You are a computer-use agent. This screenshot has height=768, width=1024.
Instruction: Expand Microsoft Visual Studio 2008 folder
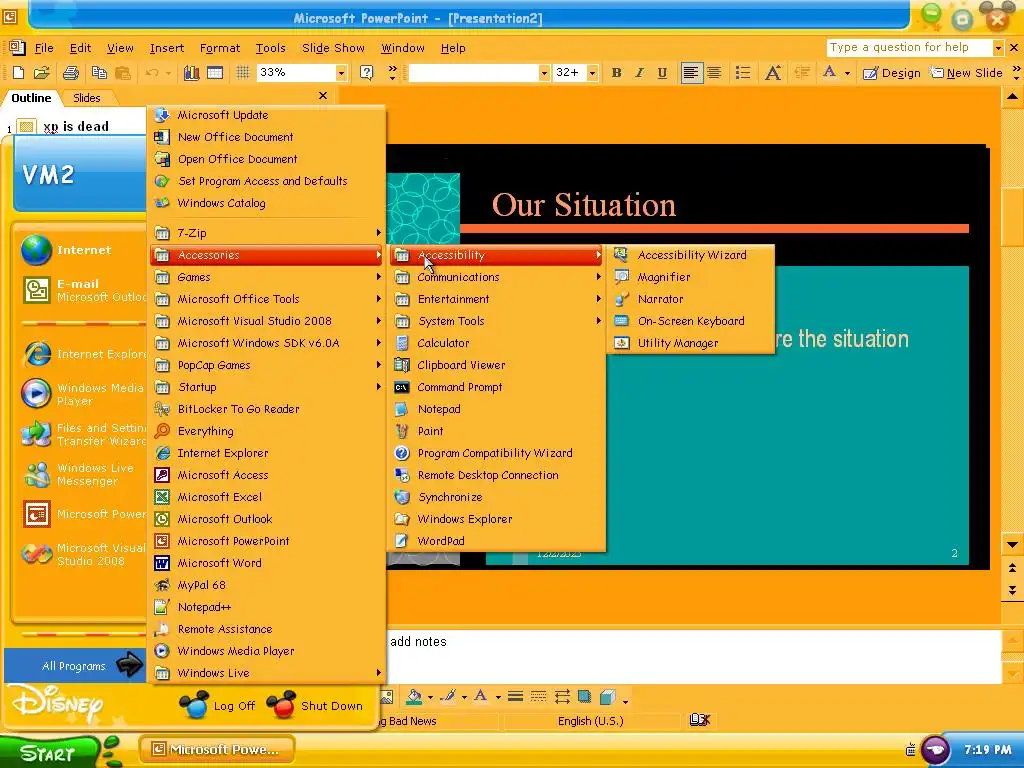point(267,321)
